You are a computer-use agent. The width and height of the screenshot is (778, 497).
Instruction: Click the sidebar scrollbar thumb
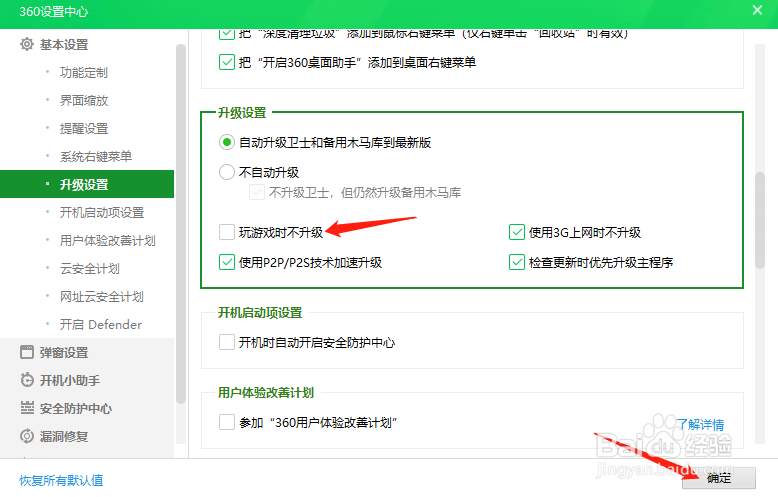(x=181, y=223)
